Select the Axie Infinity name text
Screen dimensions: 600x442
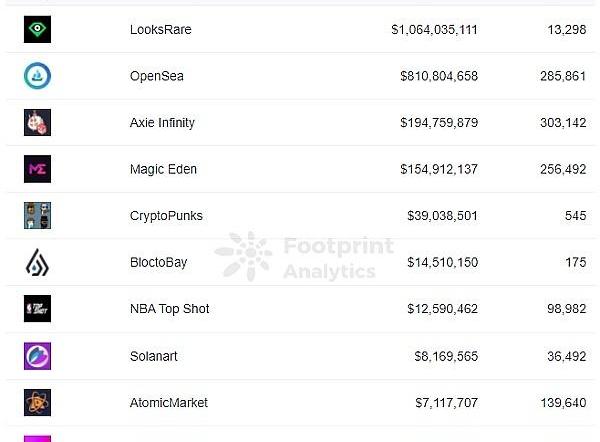click(x=162, y=123)
